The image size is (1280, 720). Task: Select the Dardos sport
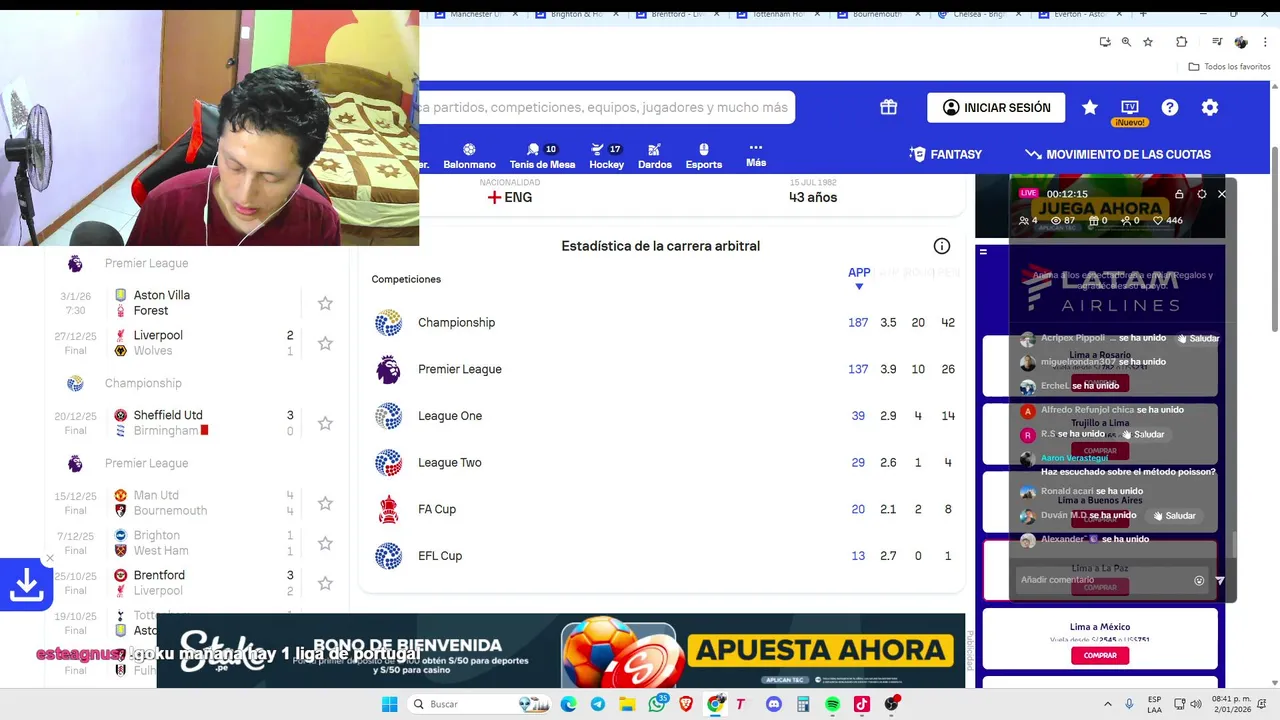655,156
